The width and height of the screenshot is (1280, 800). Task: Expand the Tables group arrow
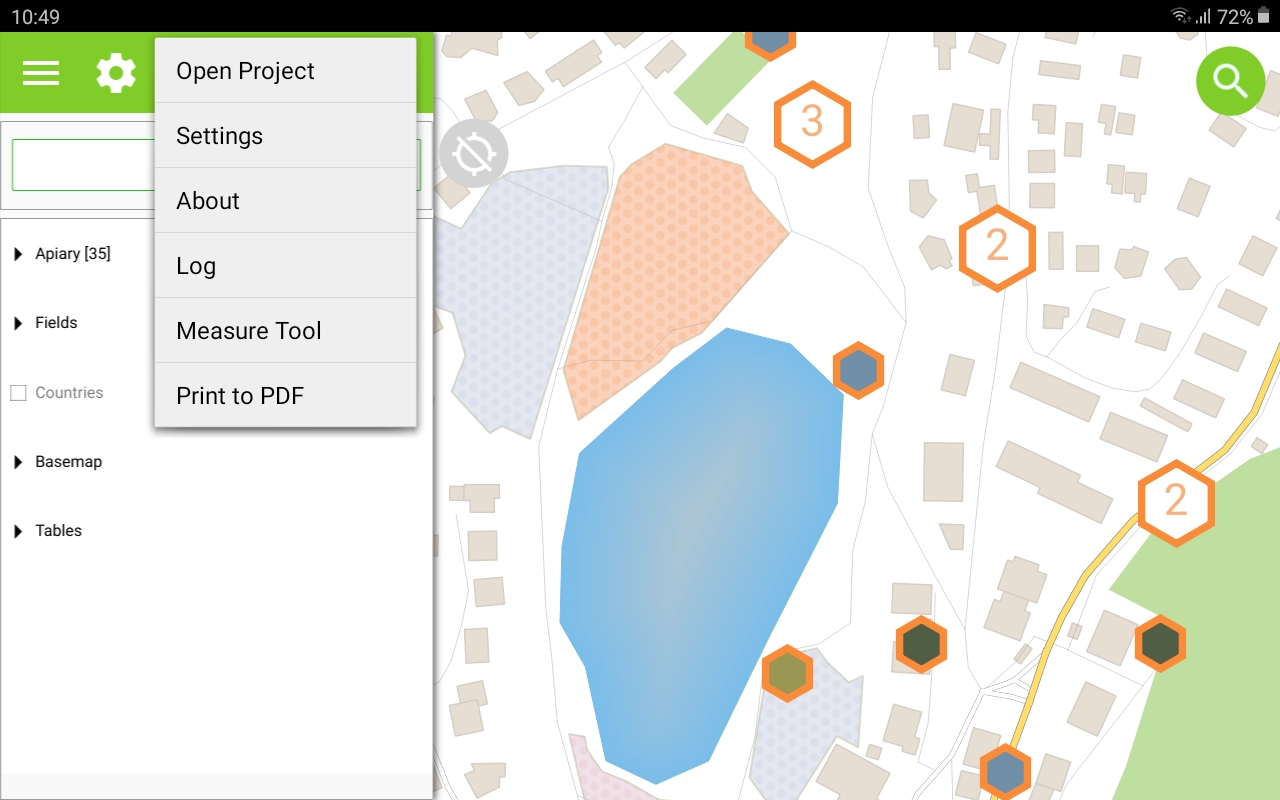point(18,532)
